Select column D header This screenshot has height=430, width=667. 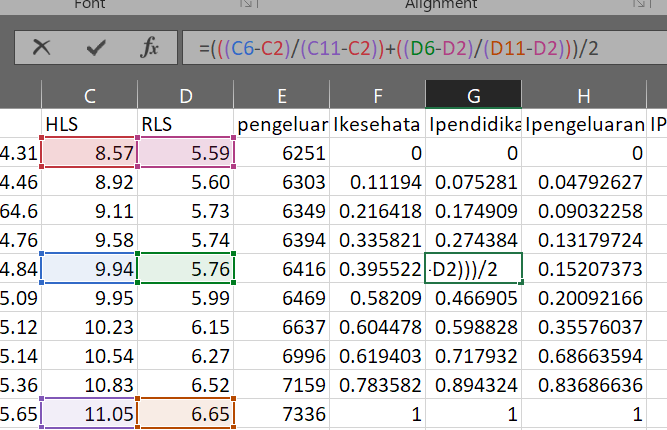point(186,95)
